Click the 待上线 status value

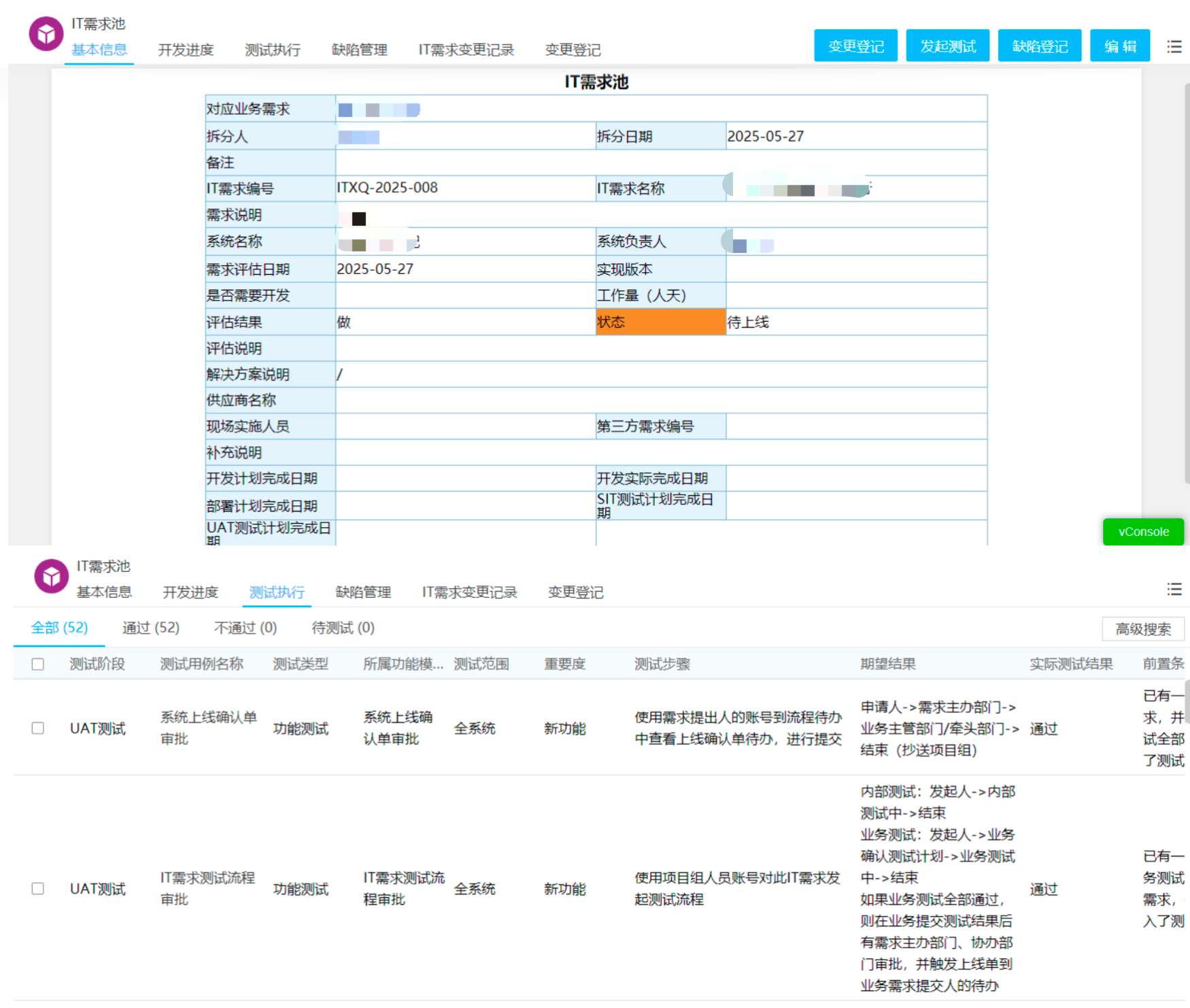(748, 322)
